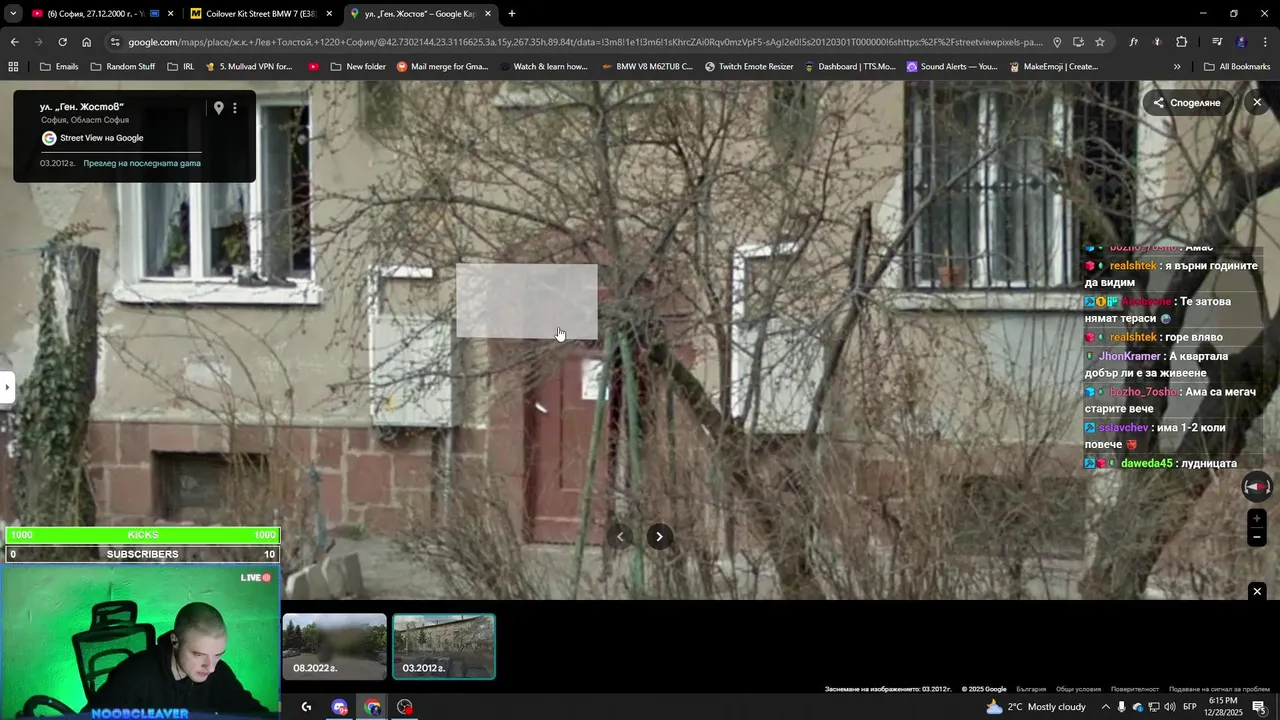Open the Twitch Emote Resizer bookmark

click(x=749, y=67)
